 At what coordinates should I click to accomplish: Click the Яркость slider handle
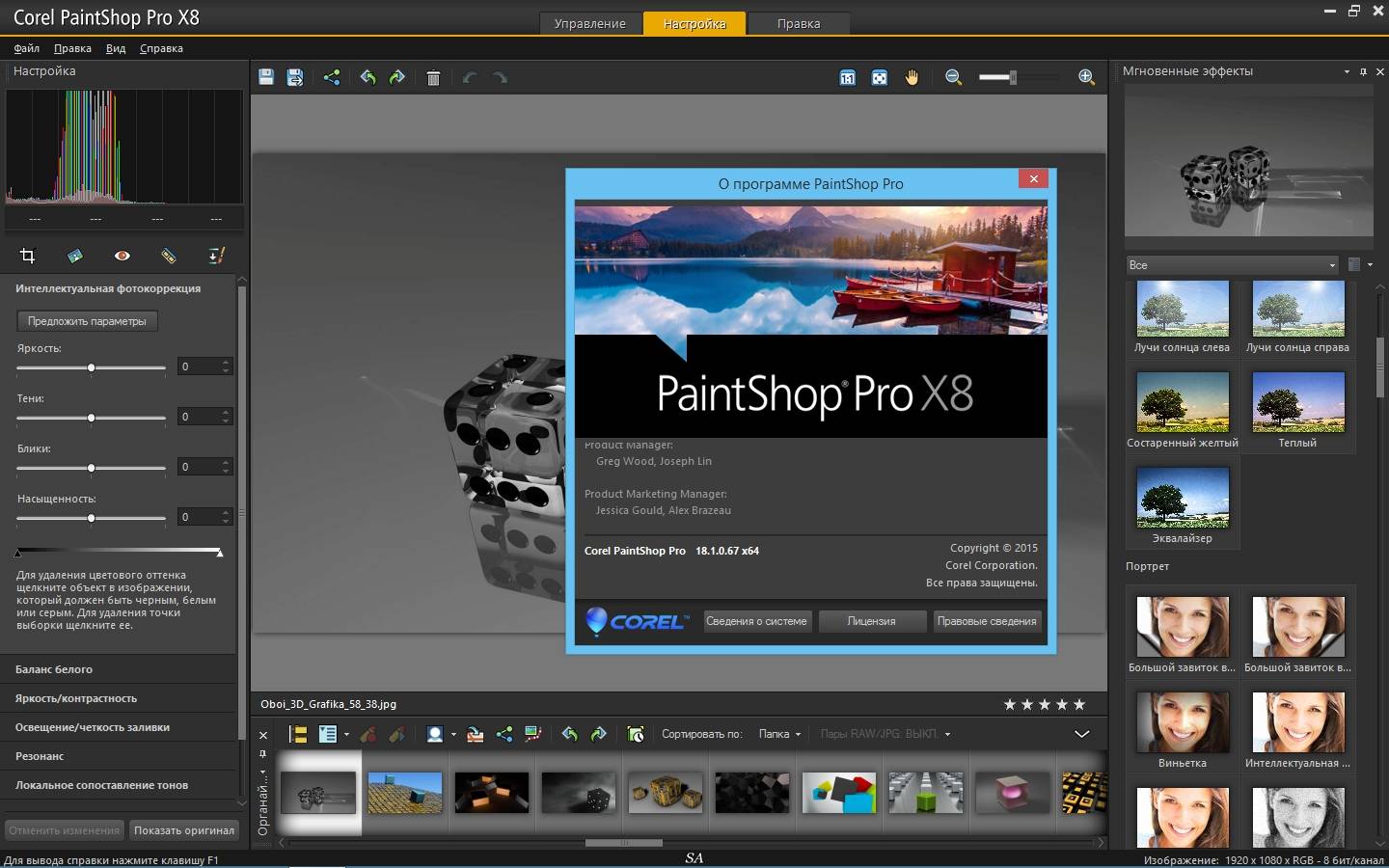click(x=91, y=367)
